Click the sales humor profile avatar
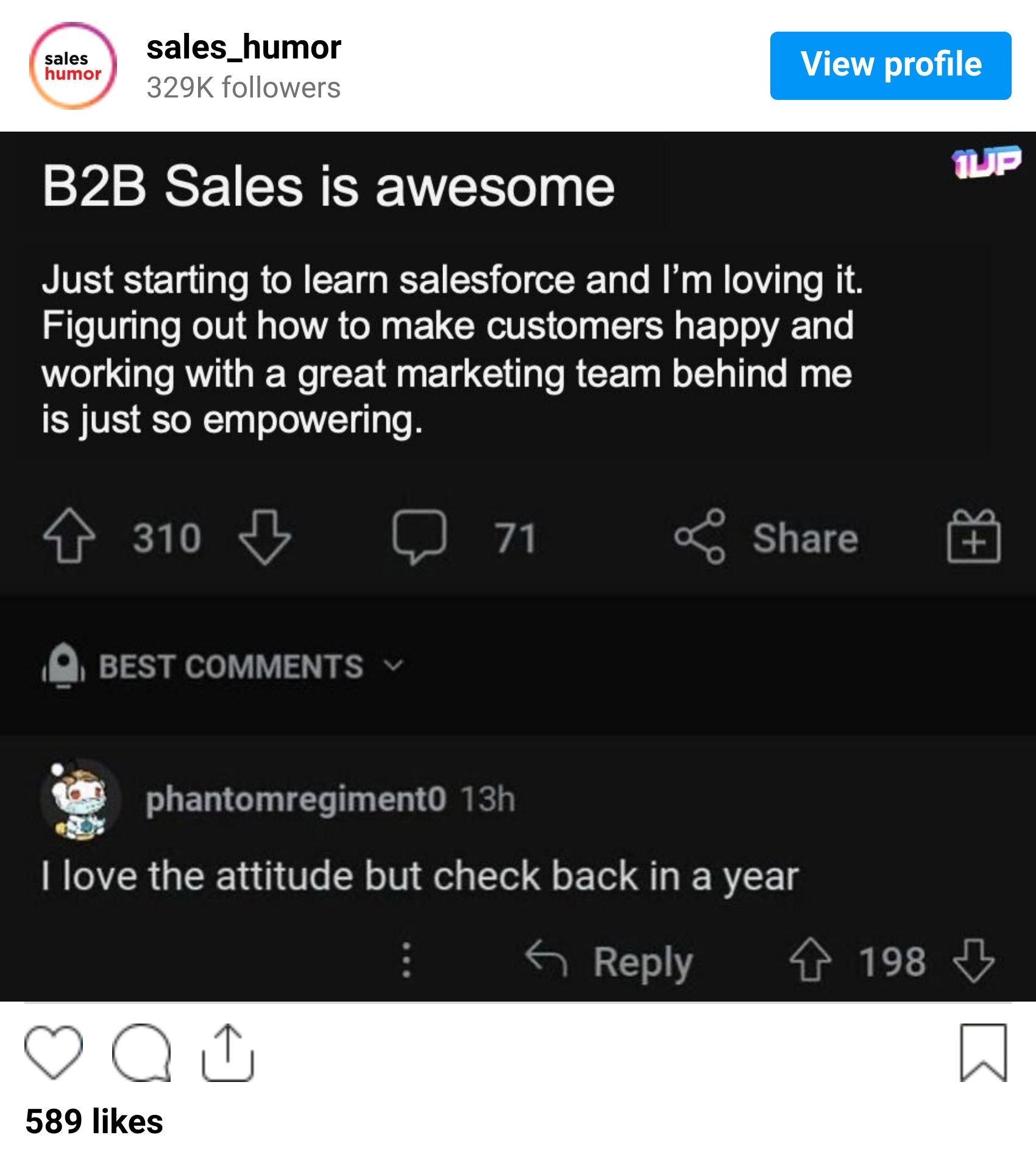 [x=73, y=66]
